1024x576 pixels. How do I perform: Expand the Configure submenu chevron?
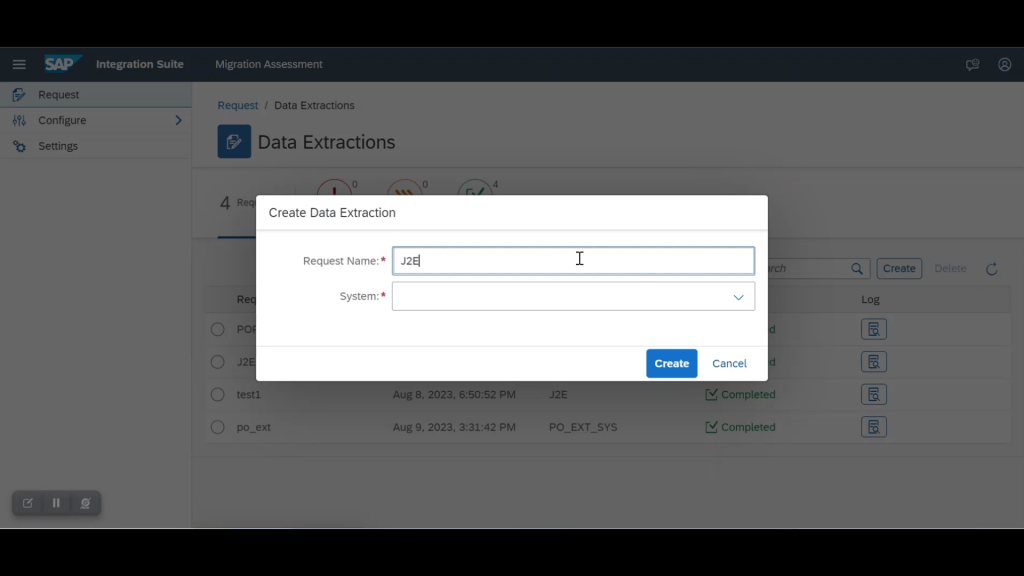(x=178, y=120)
